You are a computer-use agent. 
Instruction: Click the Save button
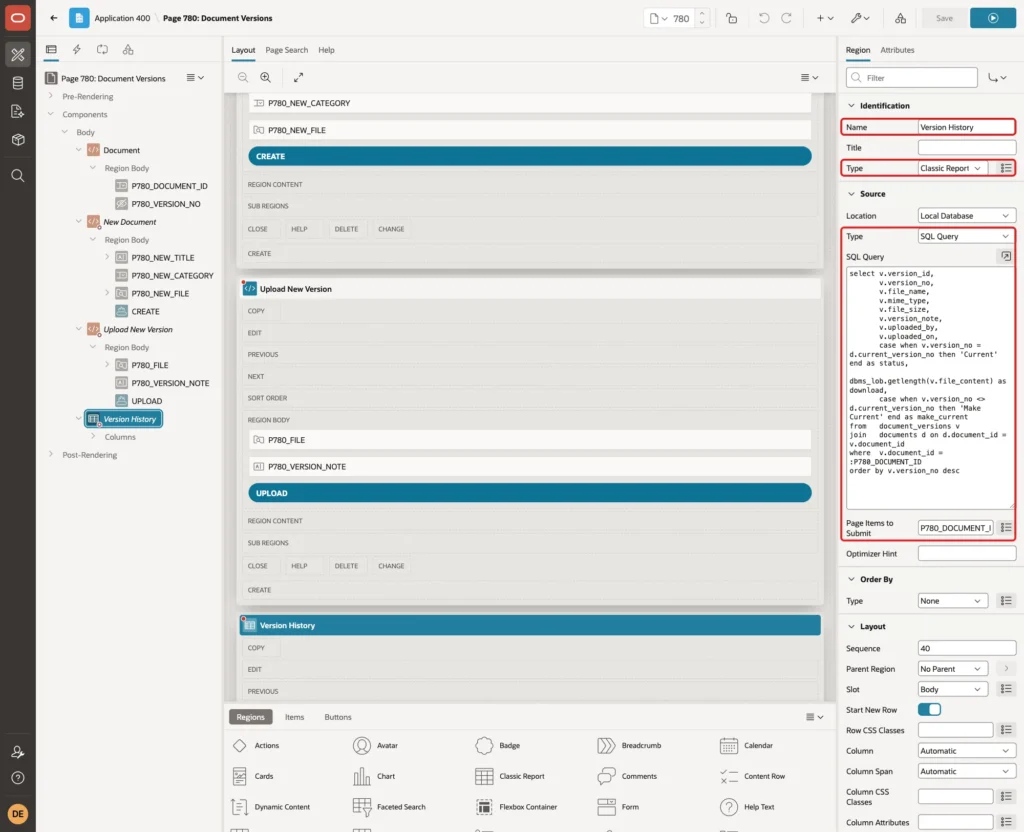(x=944, y=18)
